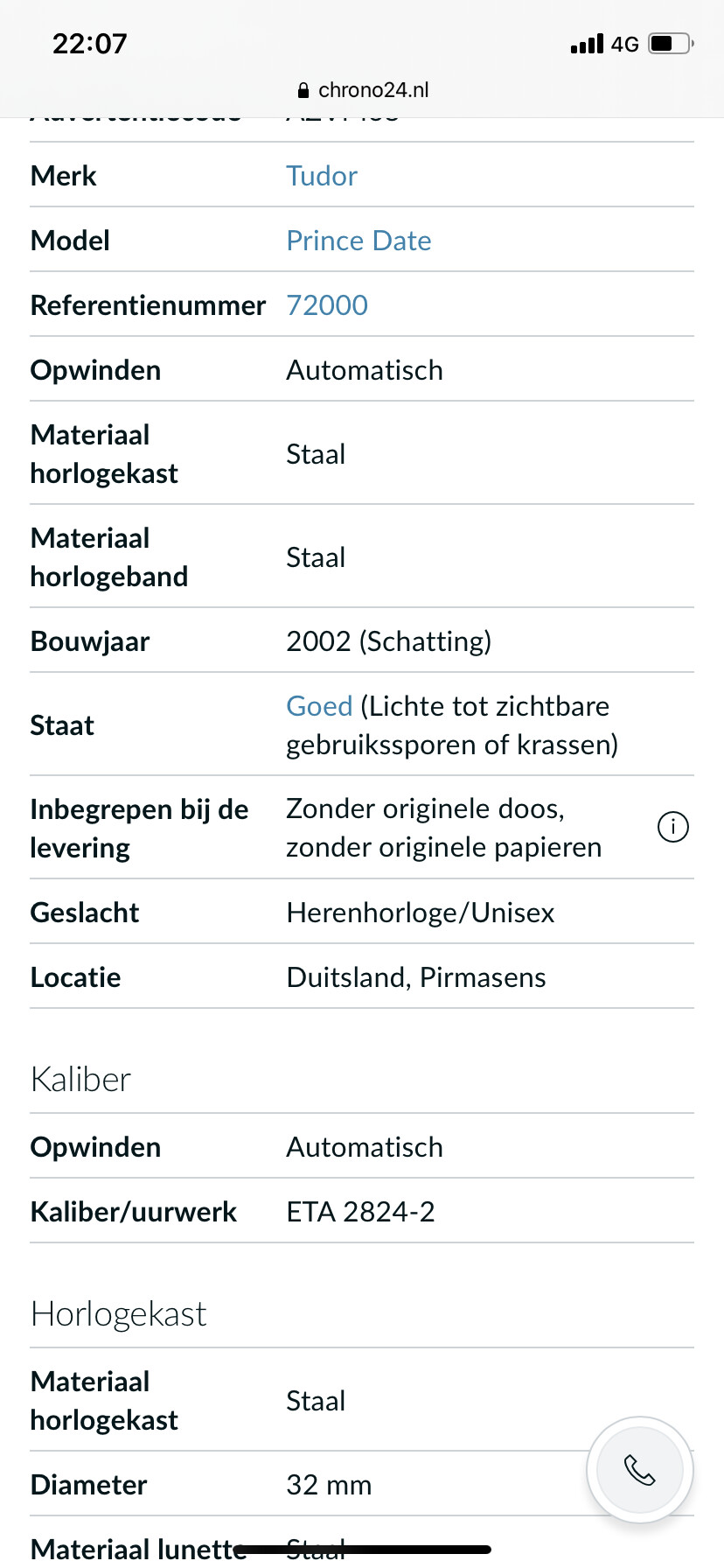
Task: Tap the Duitsland, Pirmasens location text
Action: pos(415,977)
